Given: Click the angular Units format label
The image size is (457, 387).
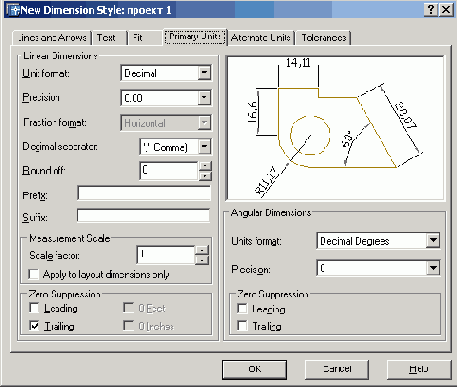Looking at the screenshot, I should click(256, 241).
